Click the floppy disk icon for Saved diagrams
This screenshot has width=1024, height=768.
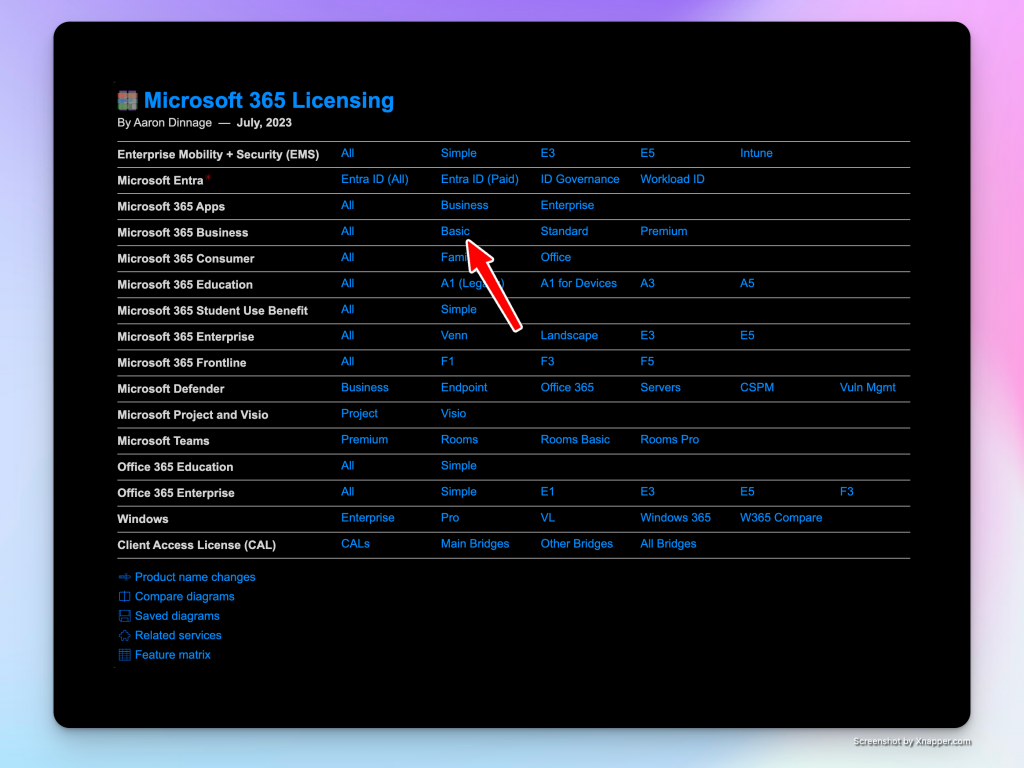coord(125,616)
